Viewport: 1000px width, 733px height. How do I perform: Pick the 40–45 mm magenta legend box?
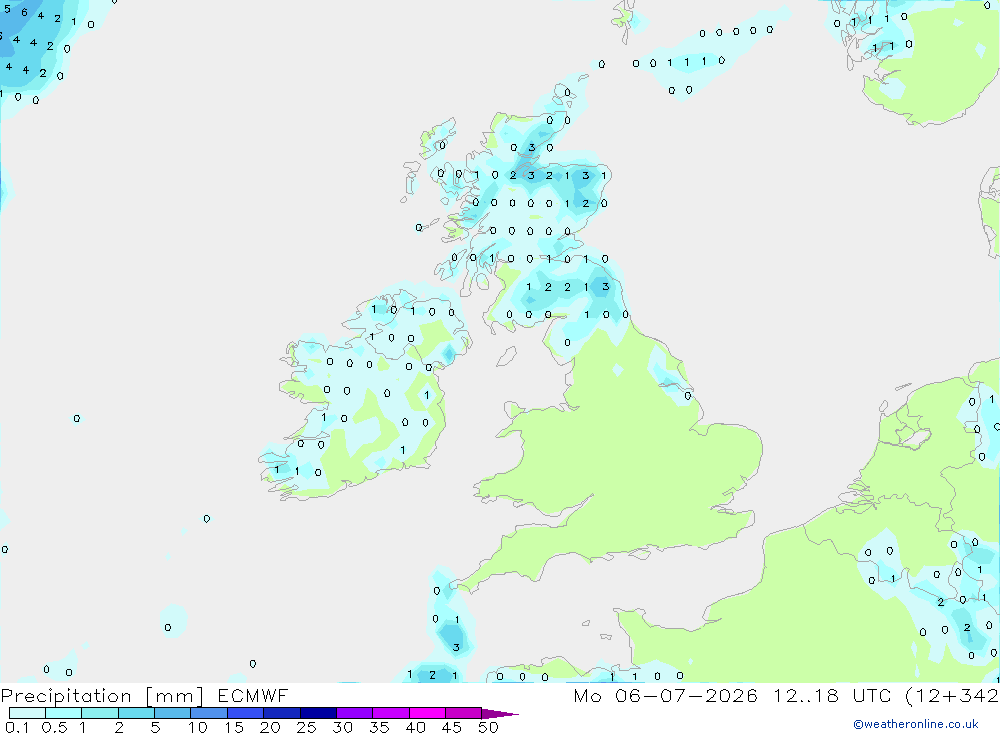click(x=427, y=713)
